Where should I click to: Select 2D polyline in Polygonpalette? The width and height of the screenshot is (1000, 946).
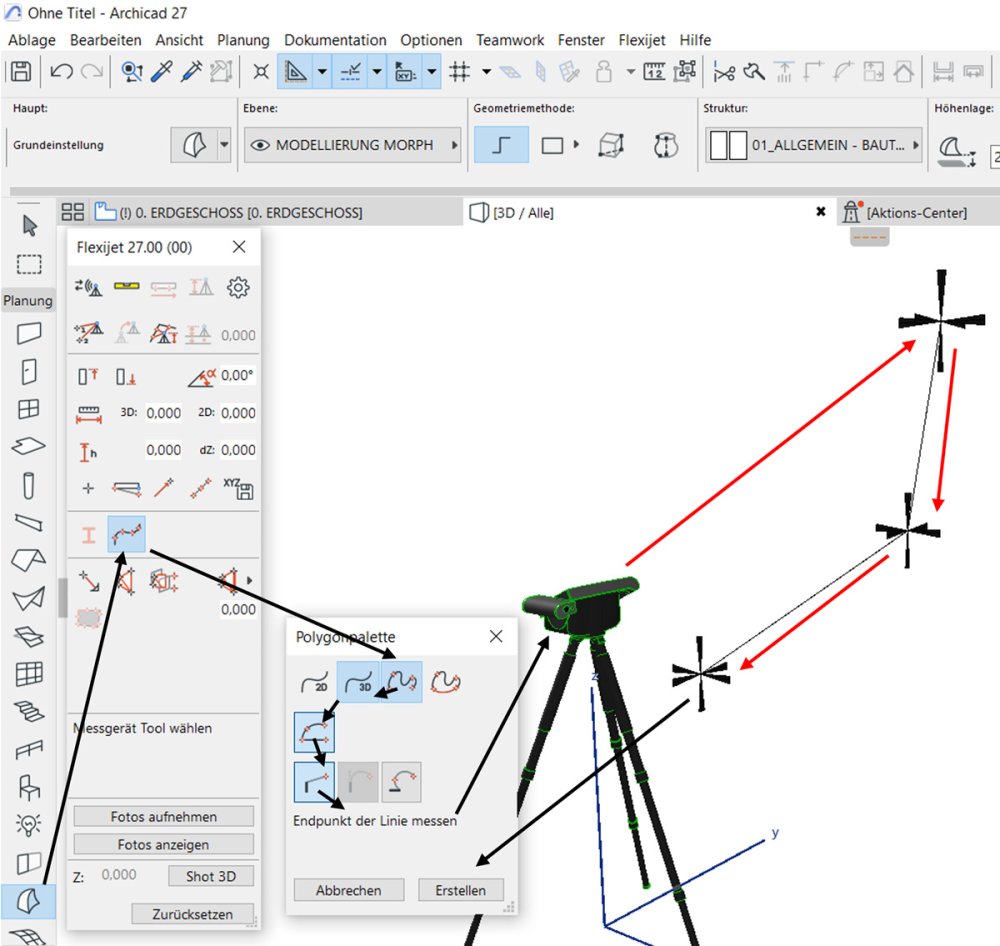(315, 682)
